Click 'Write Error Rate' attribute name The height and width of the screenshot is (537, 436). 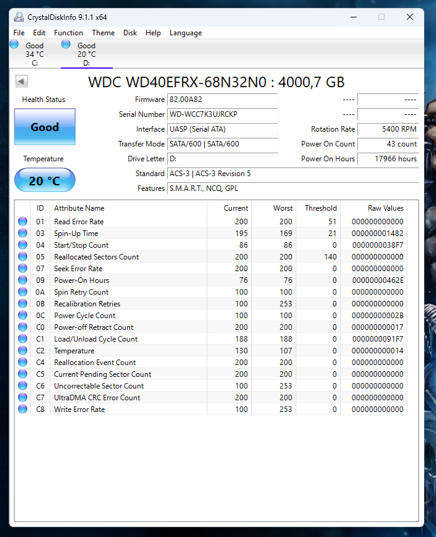[x=79, y=409]
